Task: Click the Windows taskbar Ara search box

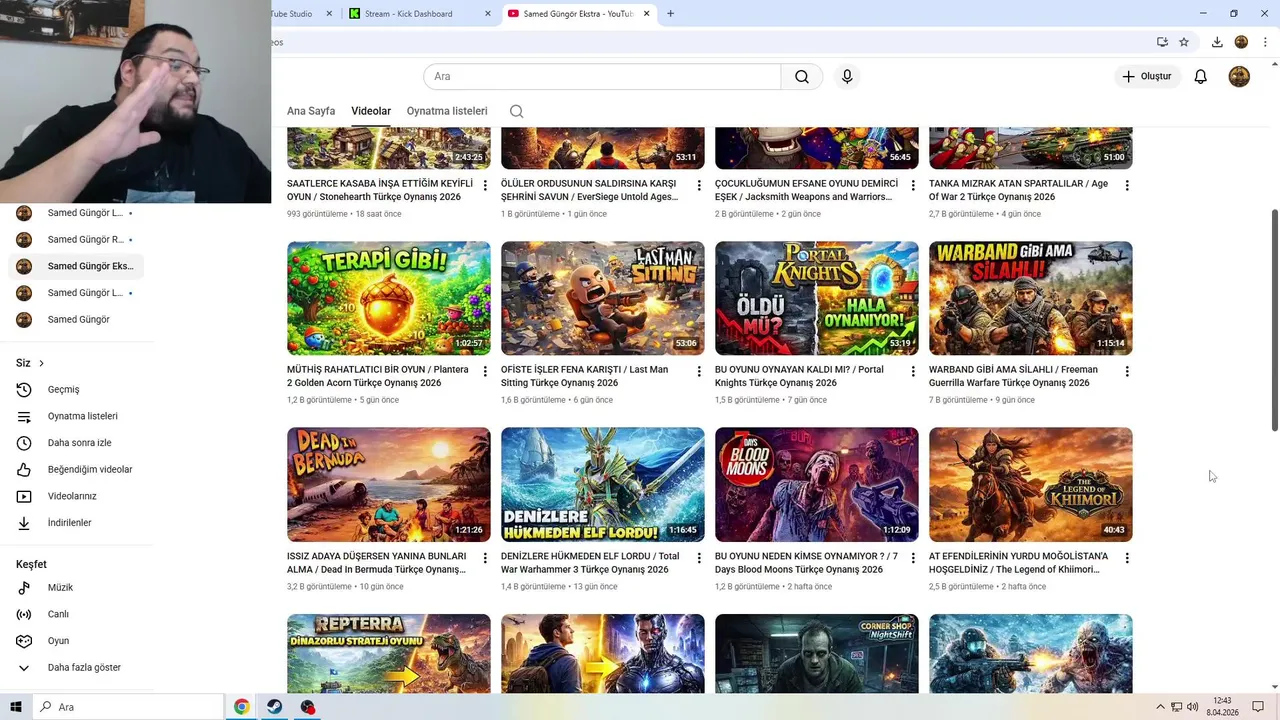Action: tap(128, 707)
